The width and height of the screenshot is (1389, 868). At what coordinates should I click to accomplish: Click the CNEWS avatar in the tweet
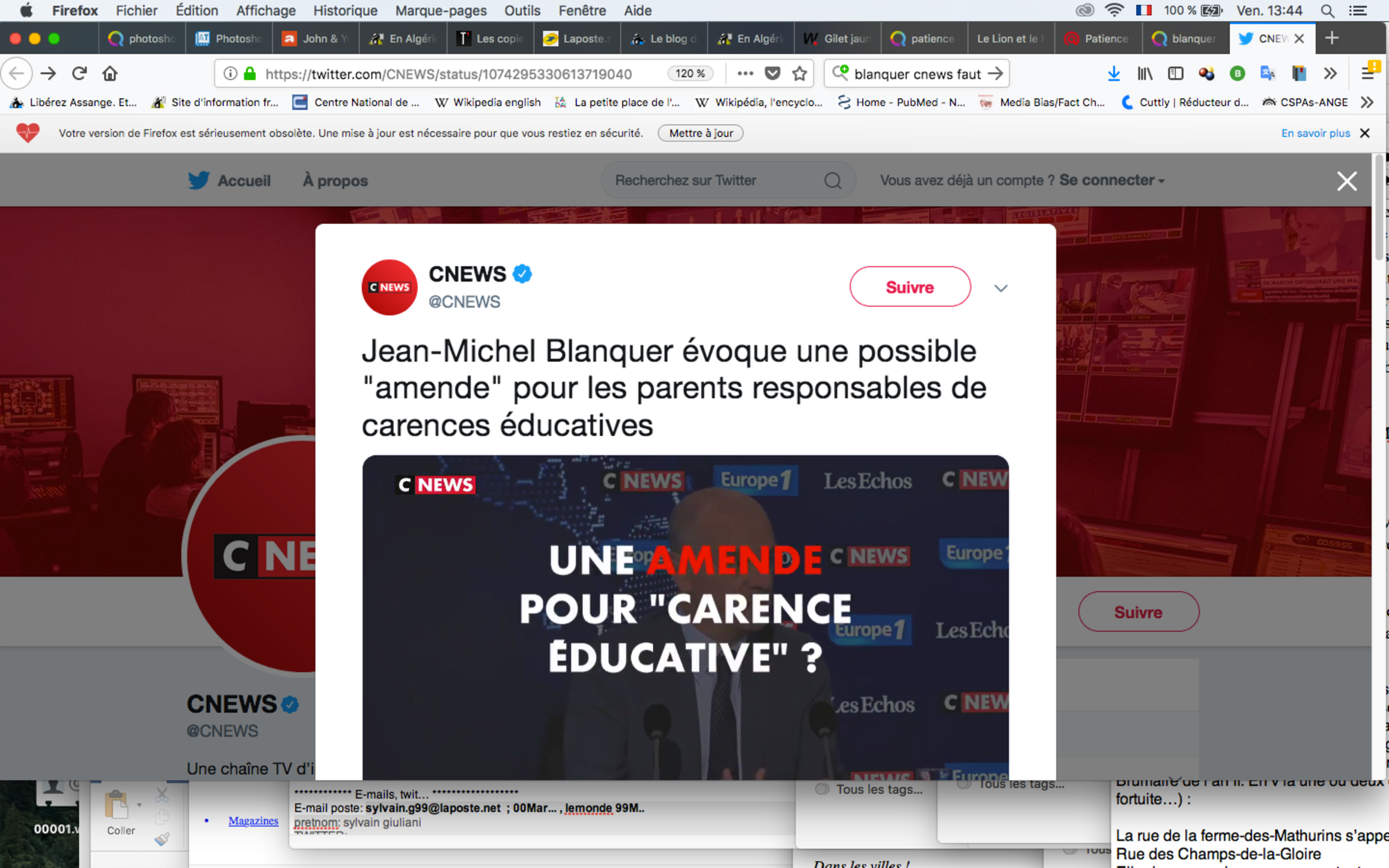tap(390, 287)
